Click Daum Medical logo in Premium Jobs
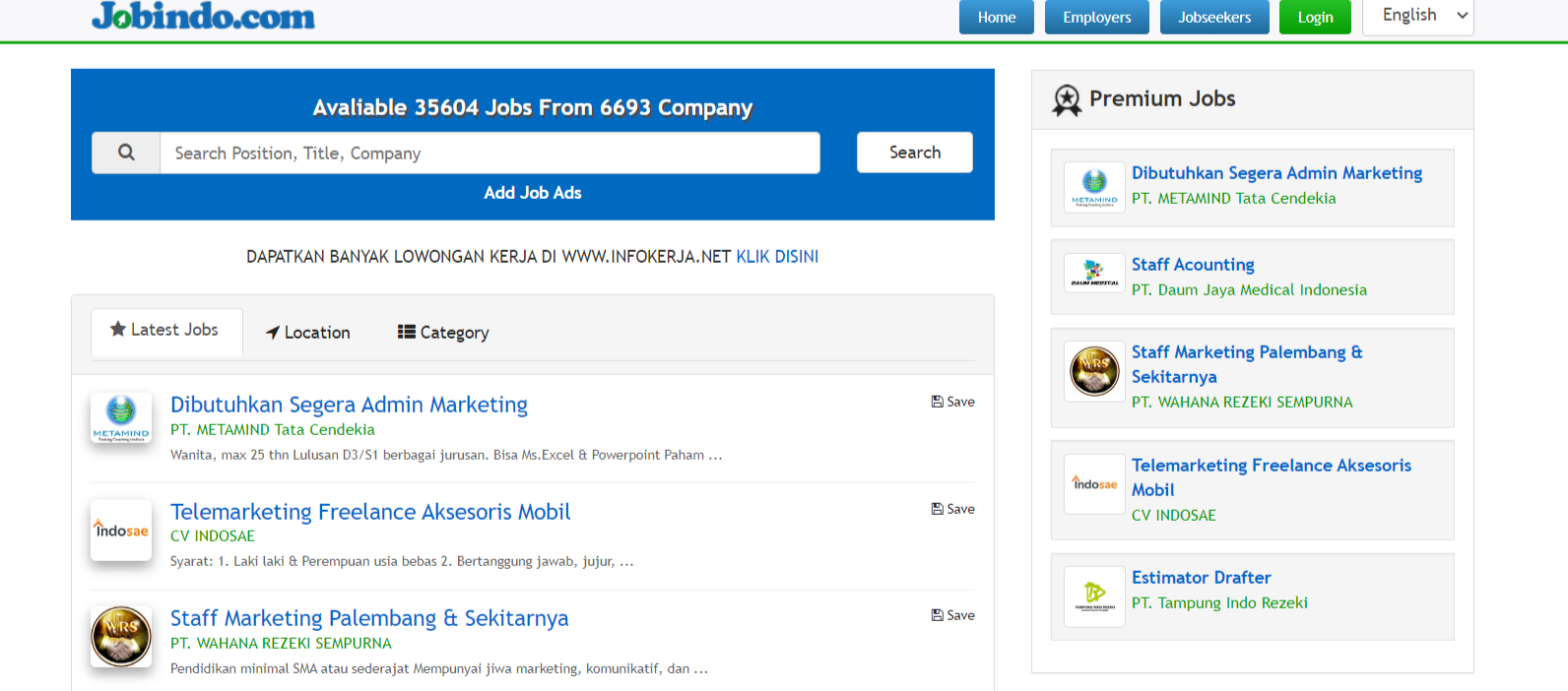This screenshot has height=691, width=1568. point(1094,273)
